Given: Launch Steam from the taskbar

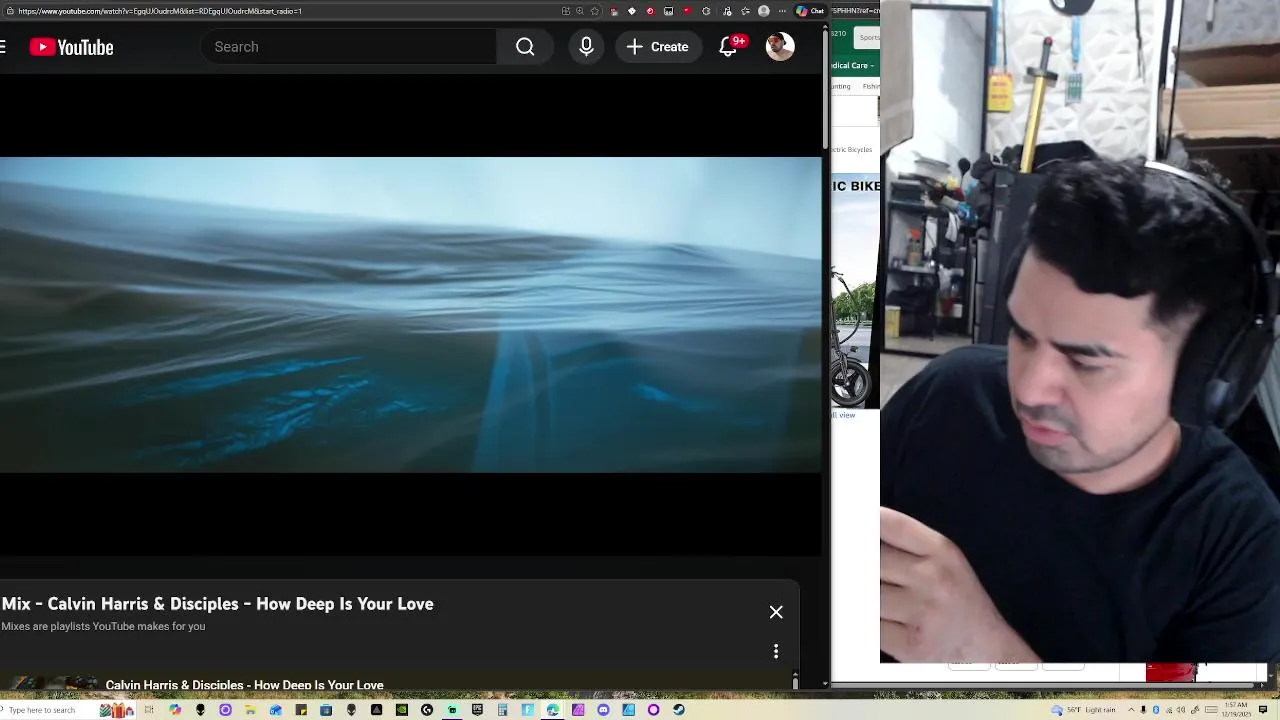Looking at the screenshot, I should (679, 710).
